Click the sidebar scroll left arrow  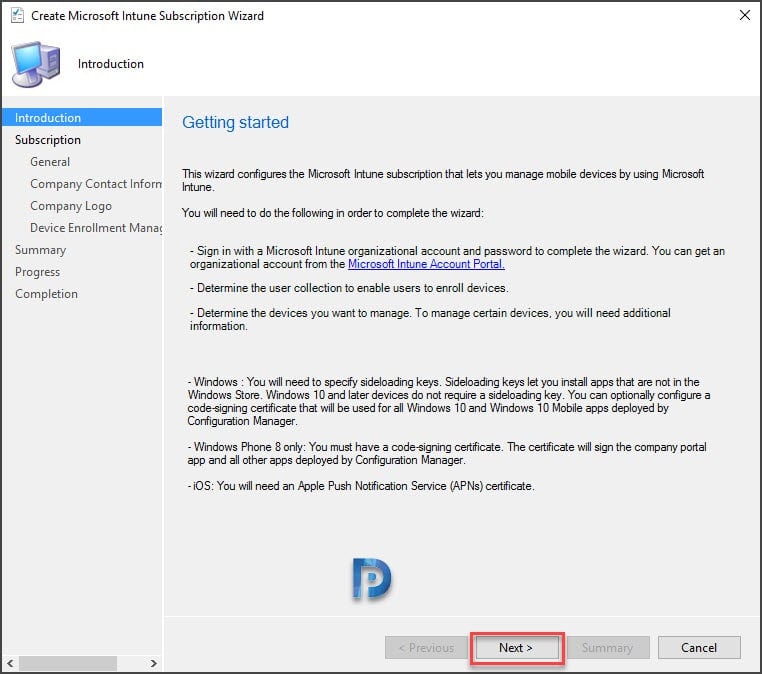point(10,663)
